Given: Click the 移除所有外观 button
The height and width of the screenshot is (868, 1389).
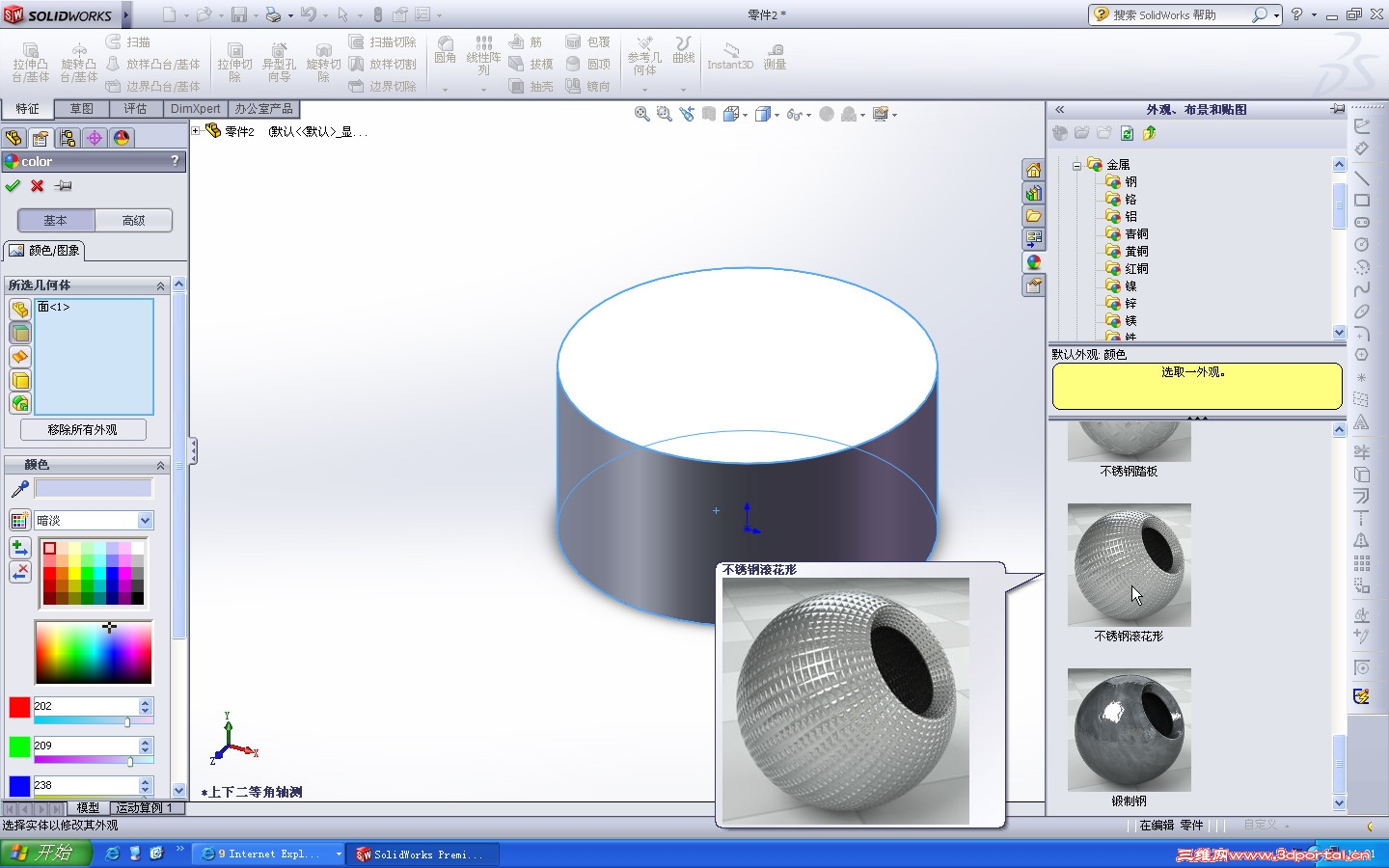Looking at the screenshot, I should point(83,430).
